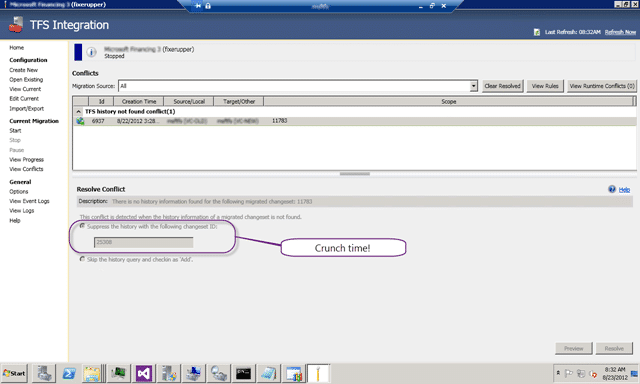This screenshot has height=384, width=640.
Task: Sort by the Source/Local column header
Action: 189,101
